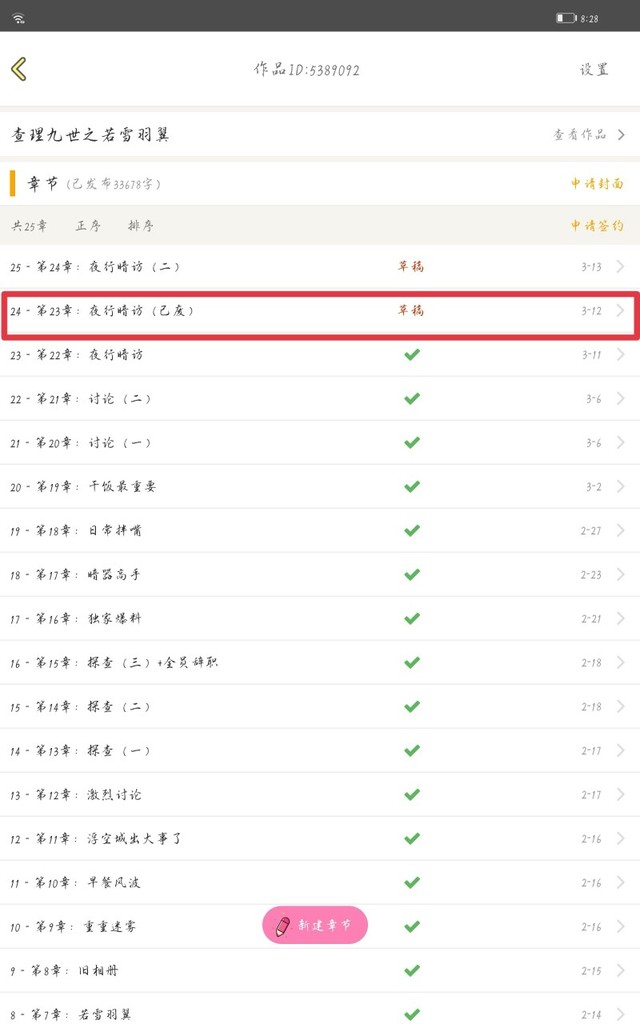
Task: Click the pink pencil new chapter icon
Action: [x=283, y=926]
